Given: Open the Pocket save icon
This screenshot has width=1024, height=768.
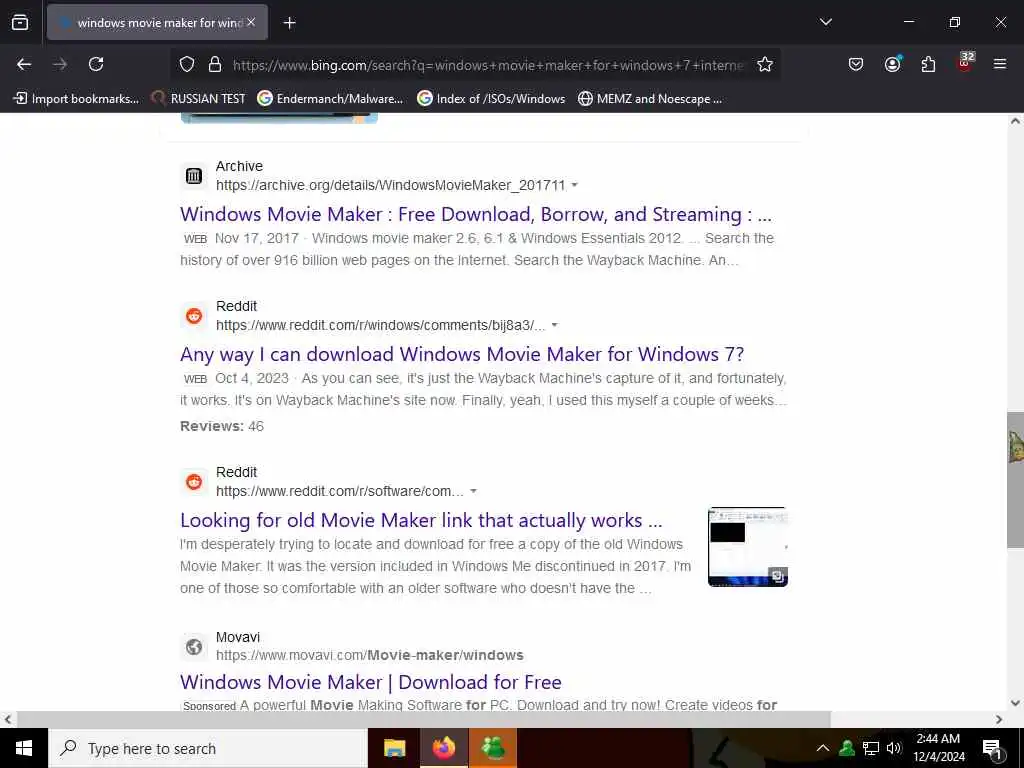Looking at the screenshot, I should point(856,64).
